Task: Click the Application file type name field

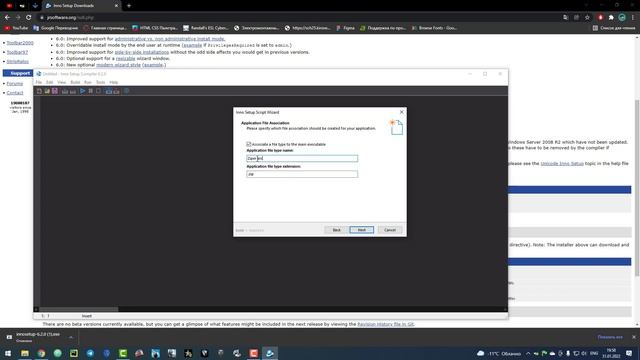Action: [x=302, y=158]
